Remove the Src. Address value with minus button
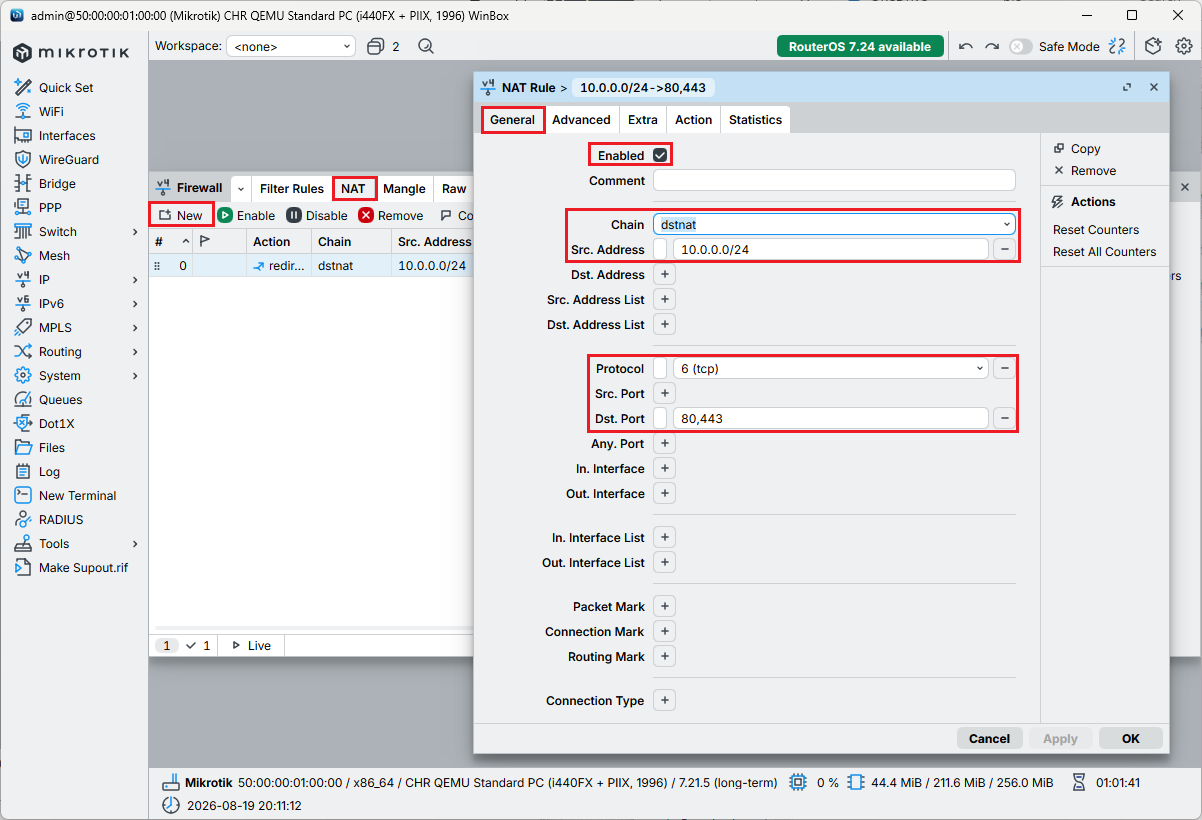 (x=1004, y=249)
